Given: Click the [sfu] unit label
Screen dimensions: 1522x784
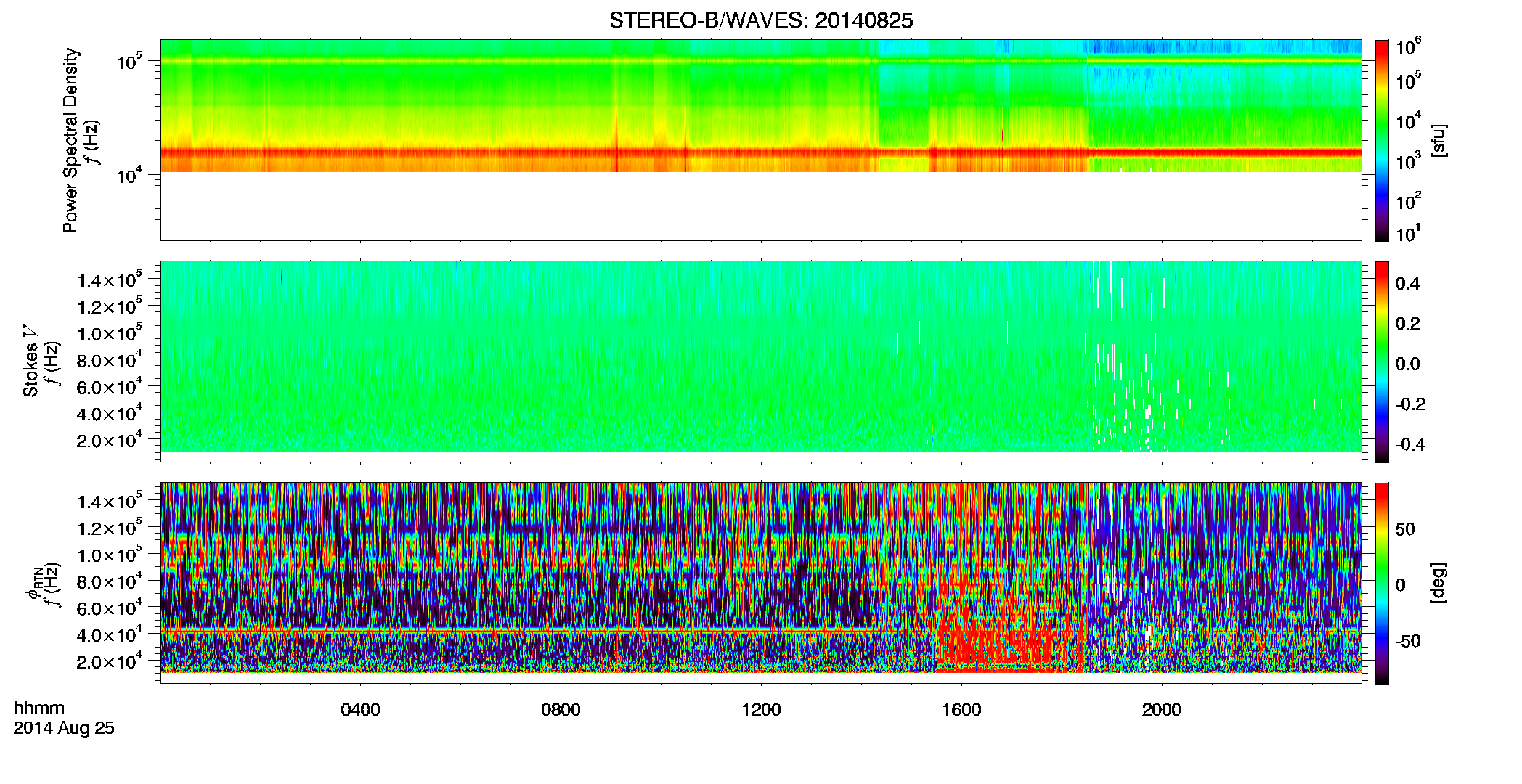Looking at the screenshot, I should coord(1438,140).
